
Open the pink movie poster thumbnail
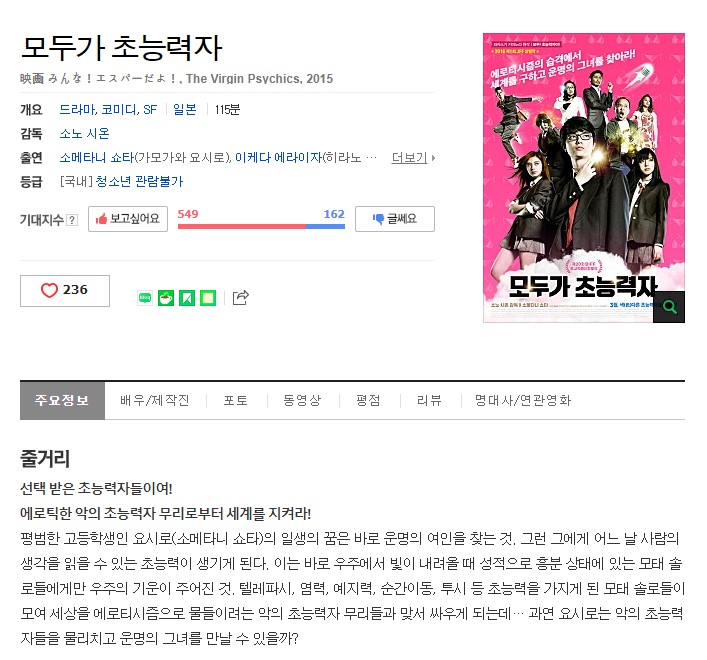pos(583,178)
